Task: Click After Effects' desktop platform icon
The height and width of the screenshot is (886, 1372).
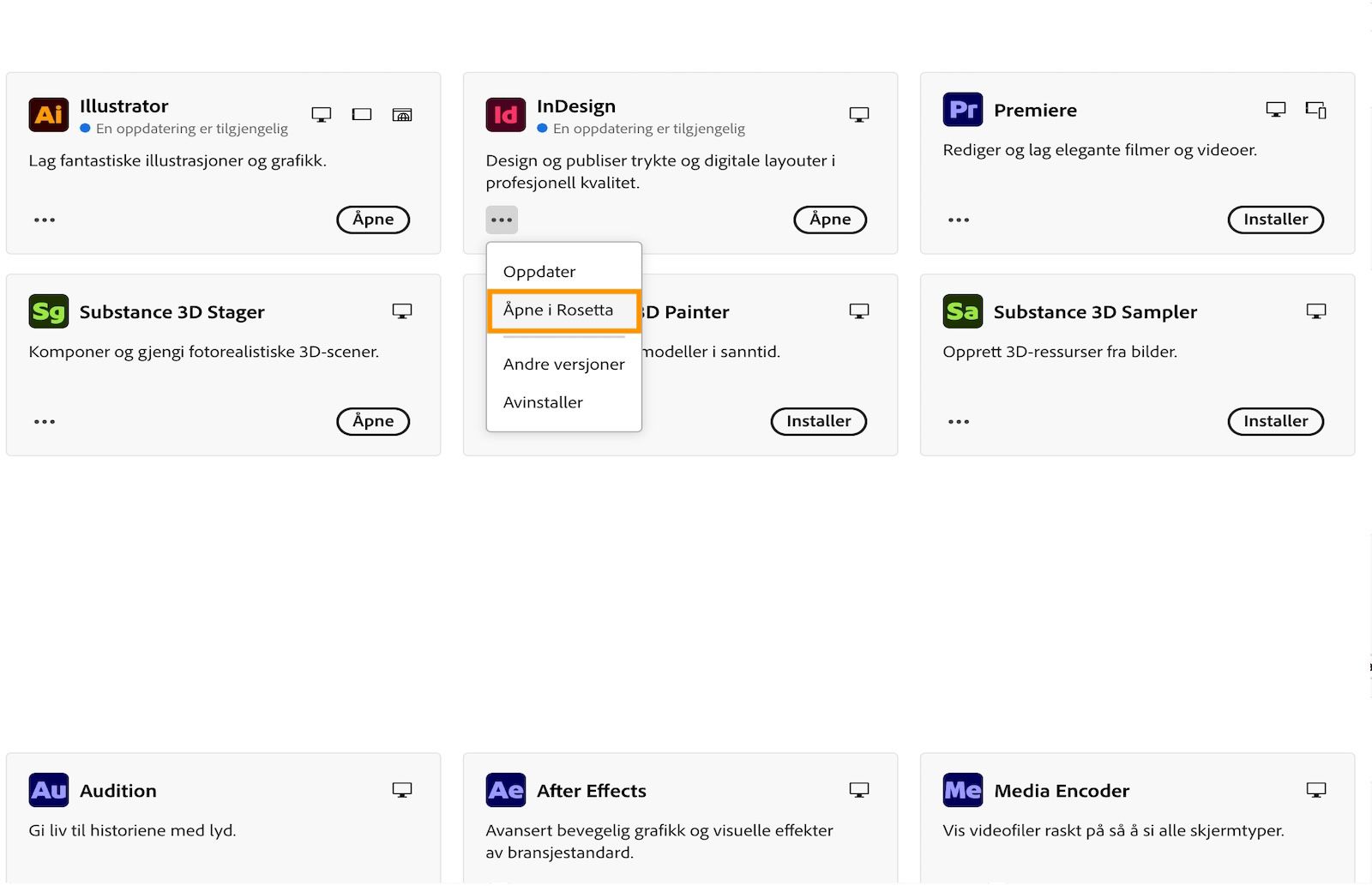Action: tap(859, 790)
